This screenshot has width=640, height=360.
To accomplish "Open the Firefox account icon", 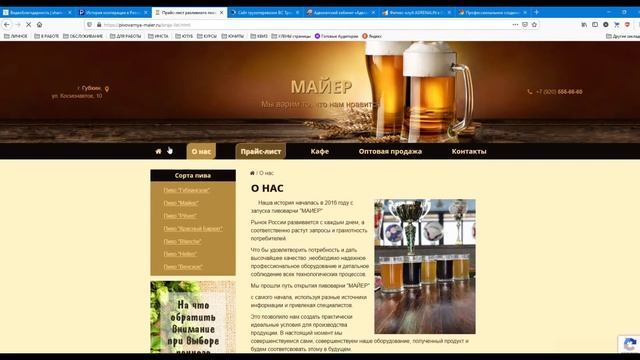I will pyautogui.click(x=606, y=25).
